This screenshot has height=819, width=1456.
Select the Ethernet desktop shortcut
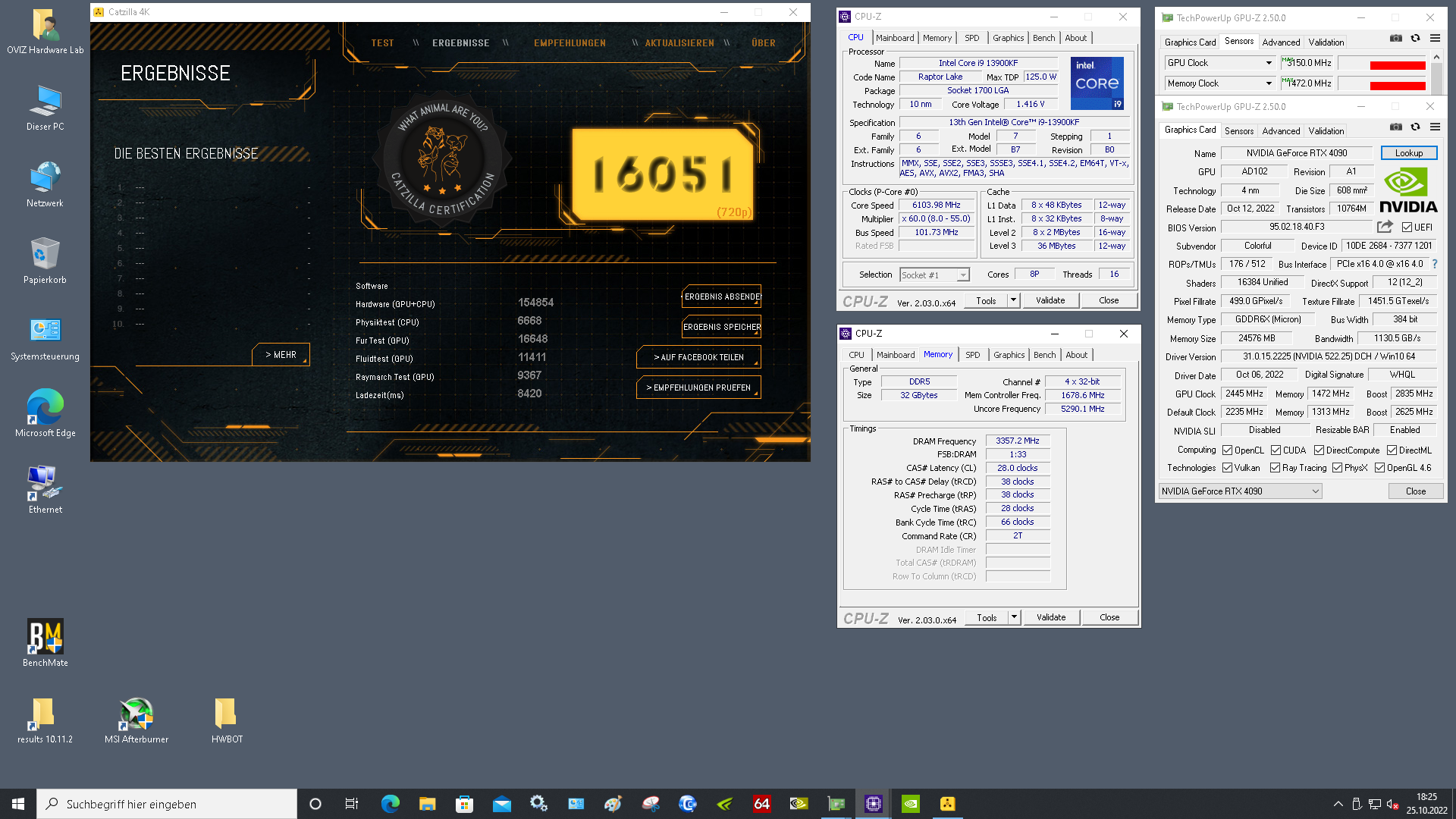pos(45,490)
